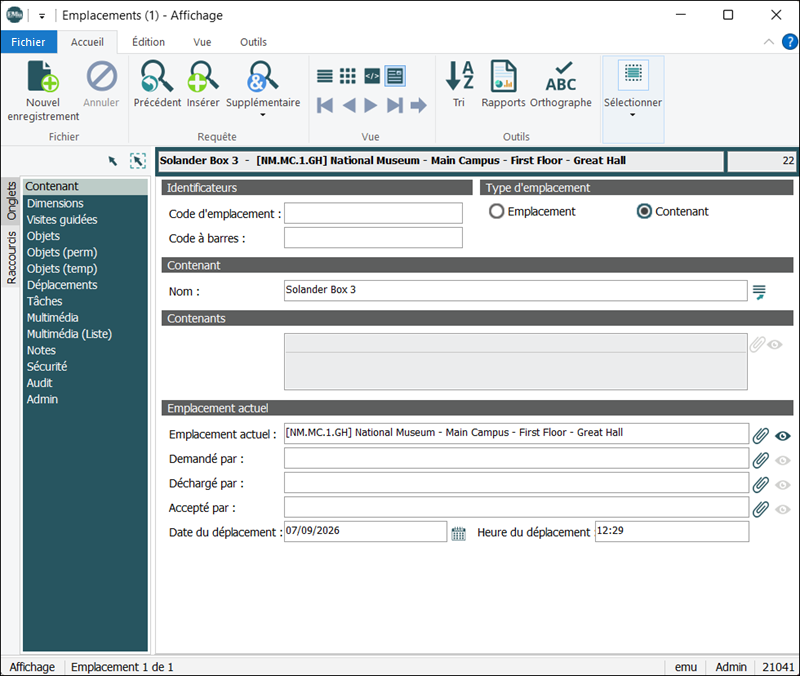Click the edit icon beside the Nom field
This screenshot has width=800, height=676.
(759, 292)
